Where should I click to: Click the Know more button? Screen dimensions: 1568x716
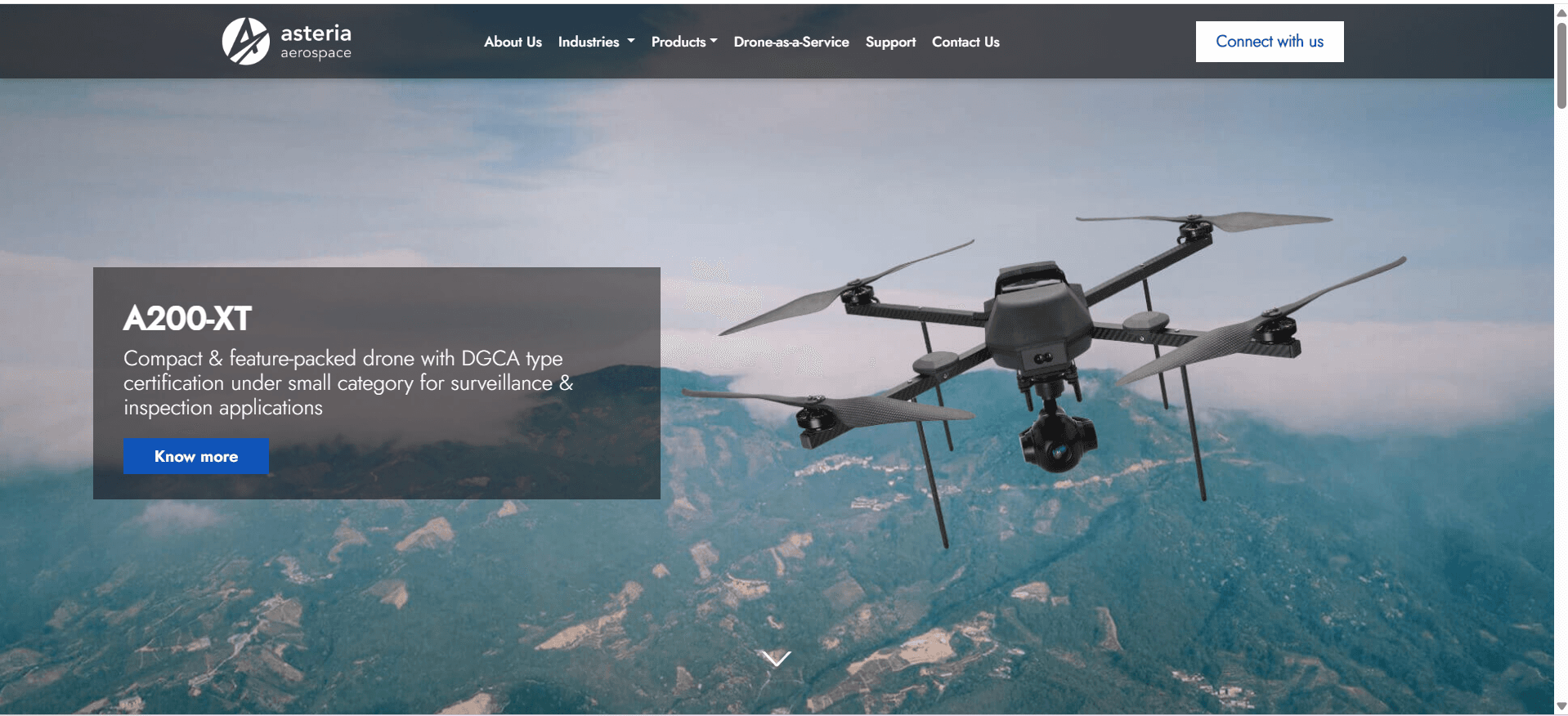[x=196, y=456]
